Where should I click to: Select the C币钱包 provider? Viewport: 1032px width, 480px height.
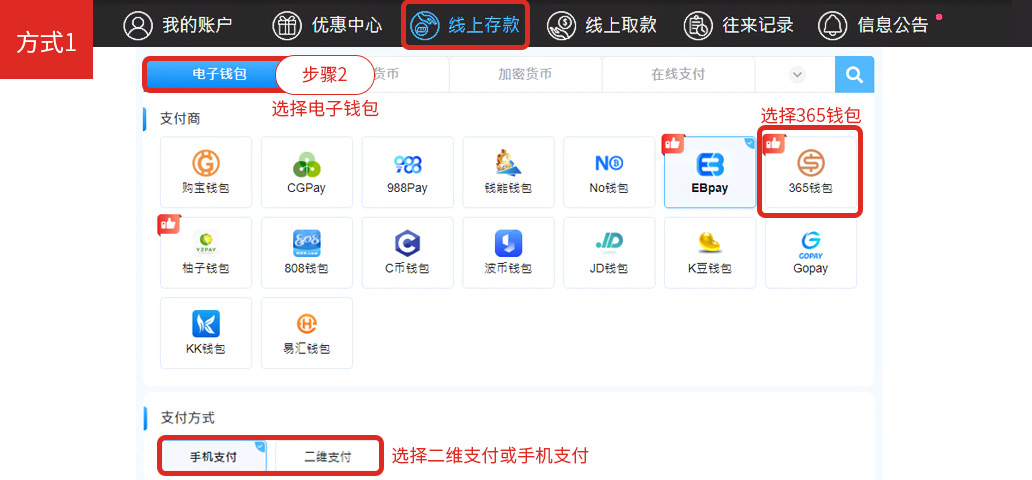click(x=407, y=253)
